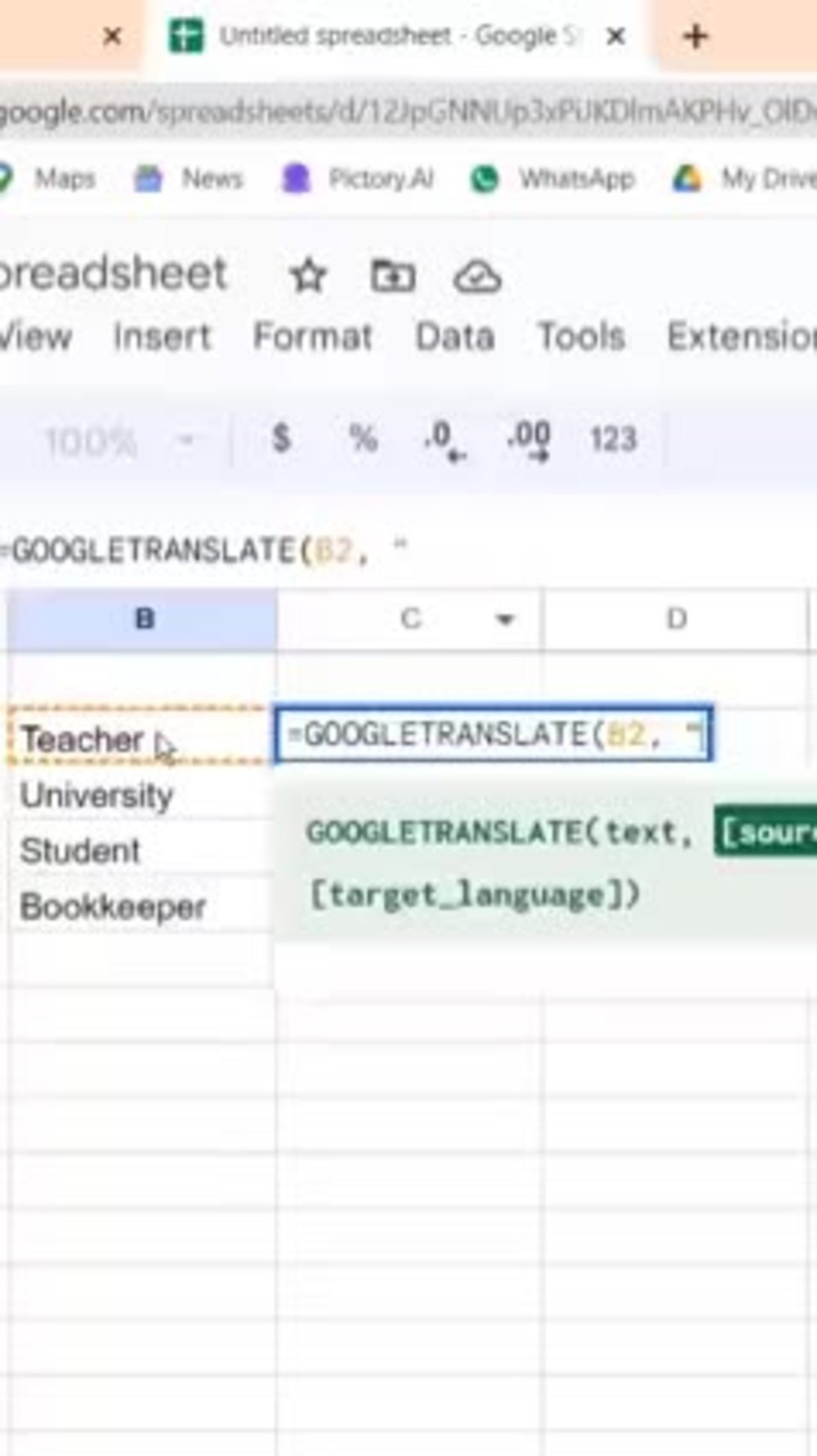Open the Extensions menu
The height and width of the screenshot is (1456, 817).
[742, 337]
